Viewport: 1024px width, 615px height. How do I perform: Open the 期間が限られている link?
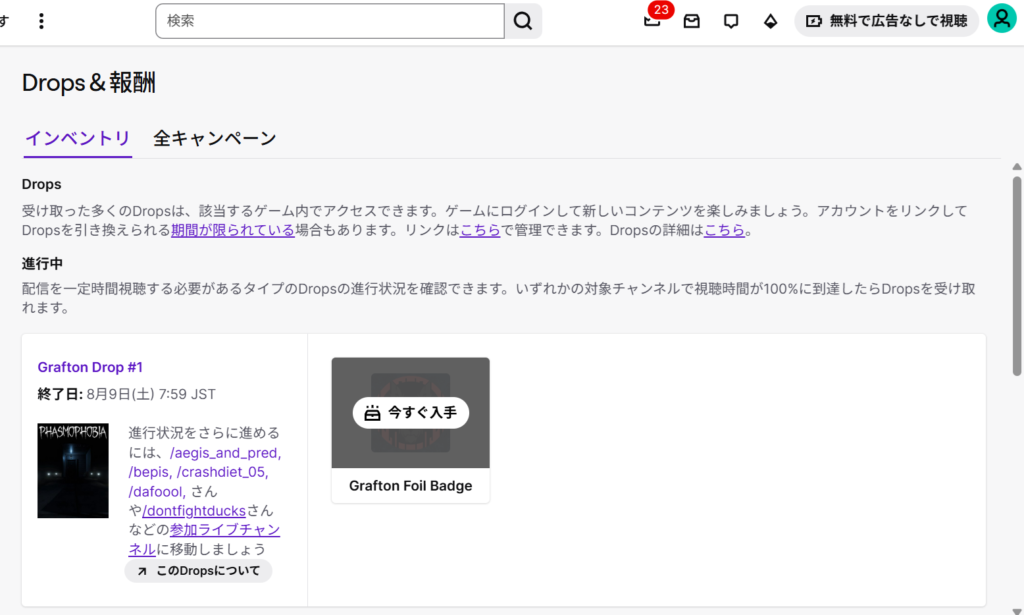pyautogui.click(x=232, y=230)
